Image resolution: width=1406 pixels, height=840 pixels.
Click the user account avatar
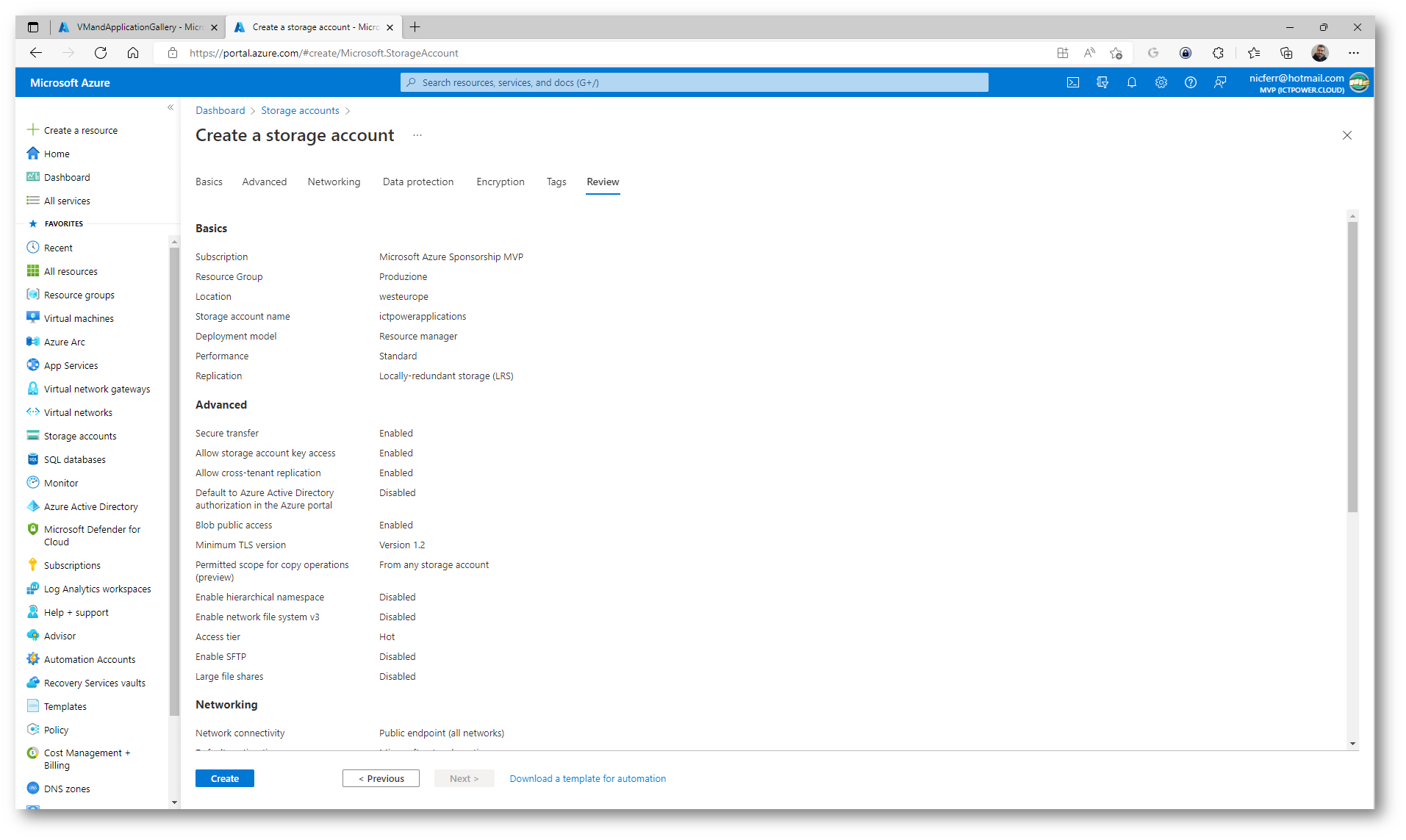[1359, 82]
